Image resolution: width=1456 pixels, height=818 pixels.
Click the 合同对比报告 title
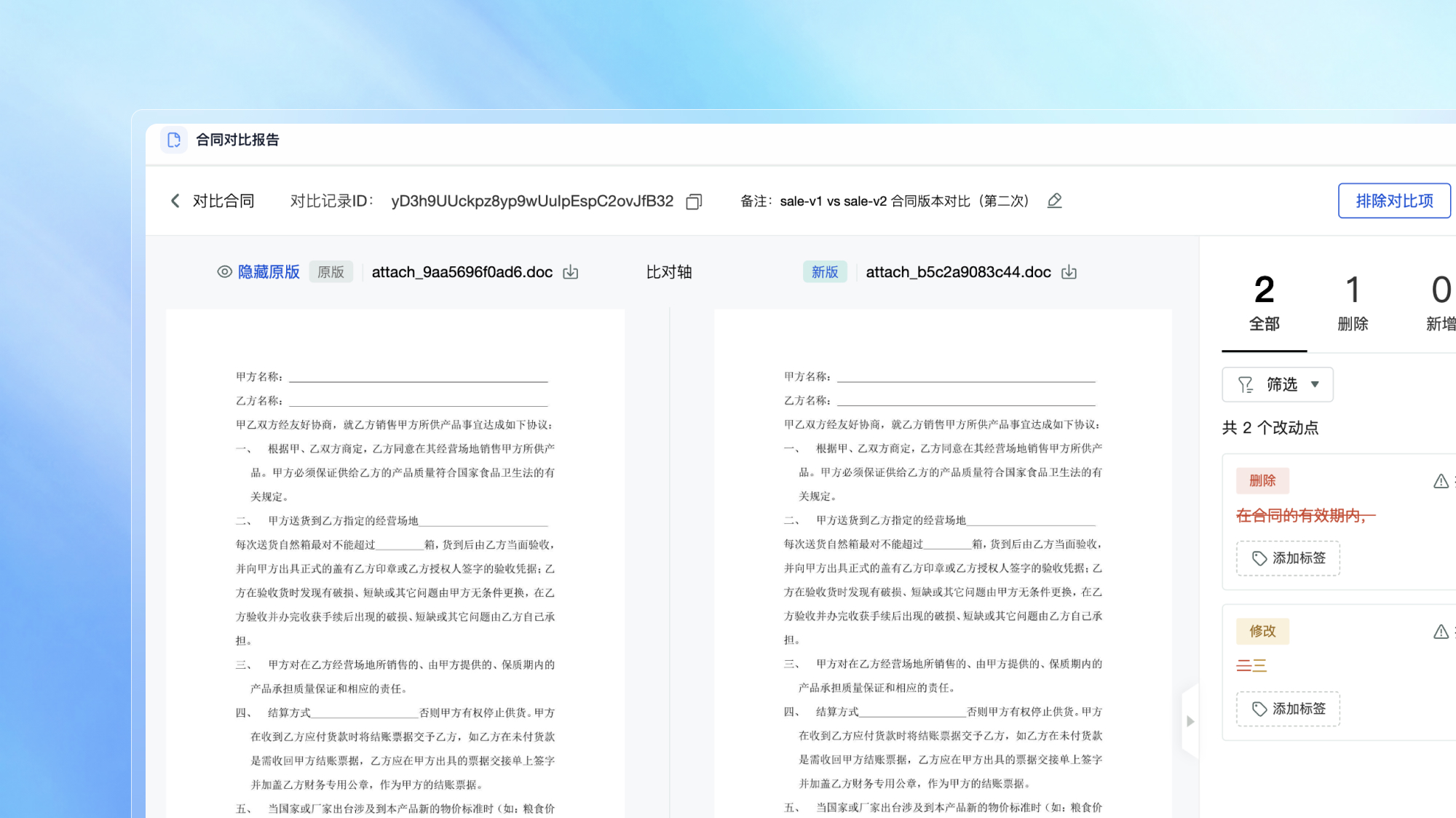click(237, 140)
